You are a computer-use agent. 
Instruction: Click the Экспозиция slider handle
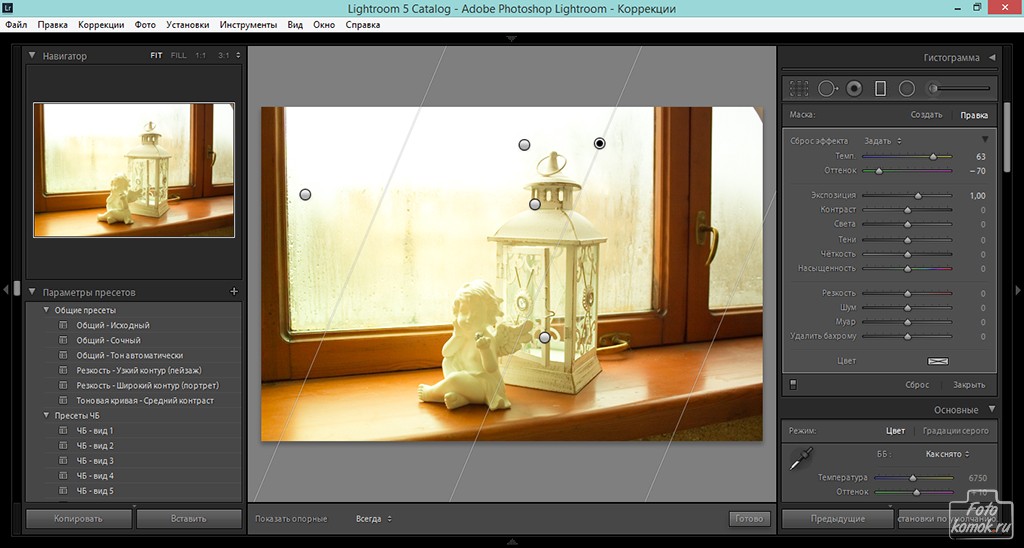click(x=918, y=195)
